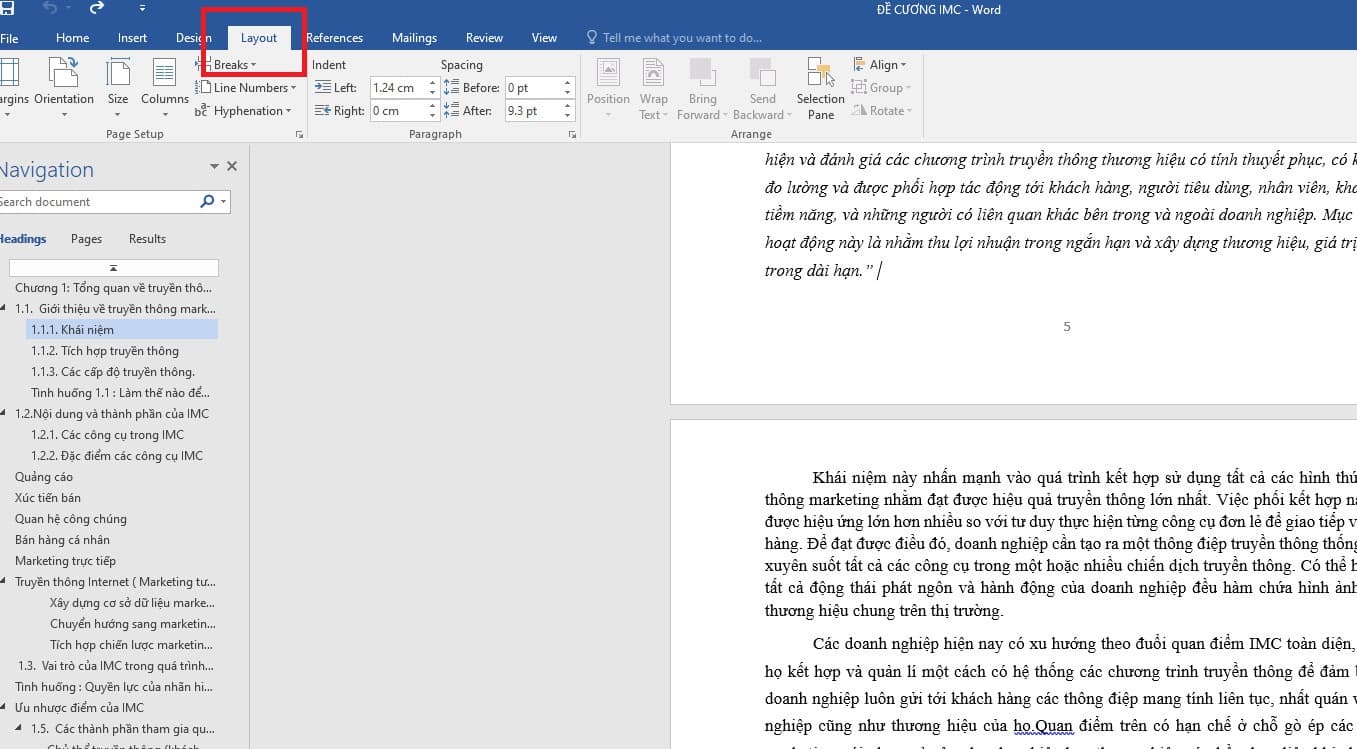Click the magnifier search icon

click(207, 202)
